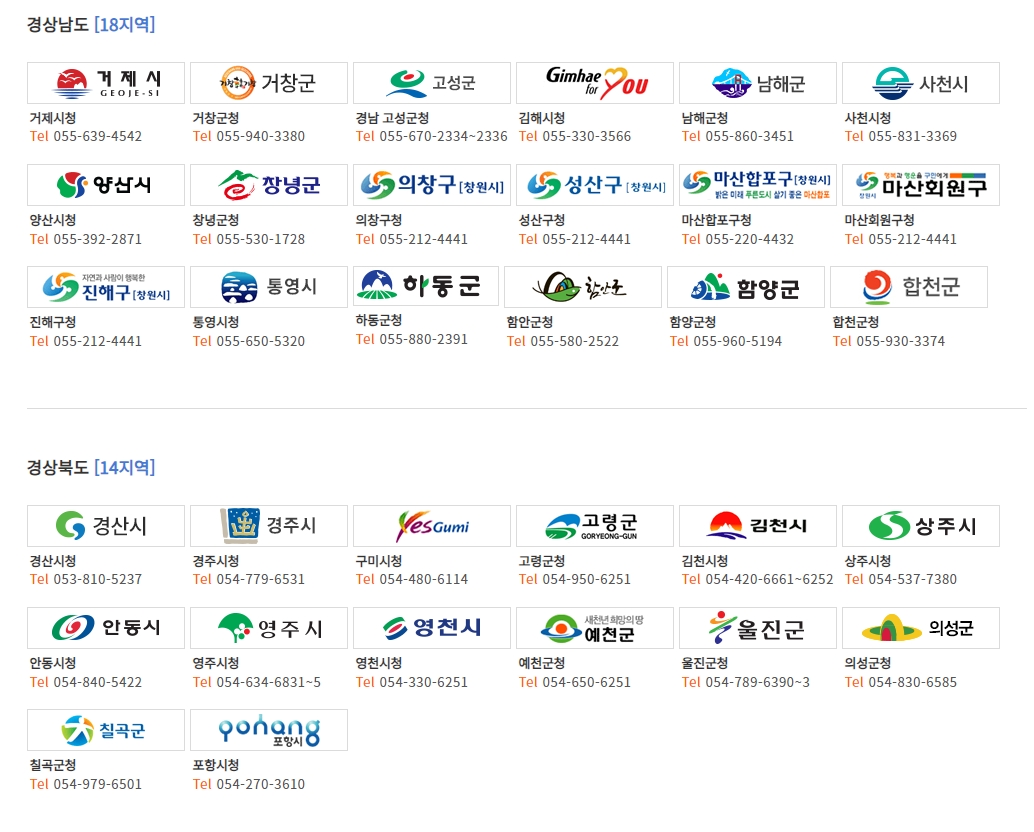
Task: Click the 경상남도 18지역 heading
Action: (x=91, y=24)
